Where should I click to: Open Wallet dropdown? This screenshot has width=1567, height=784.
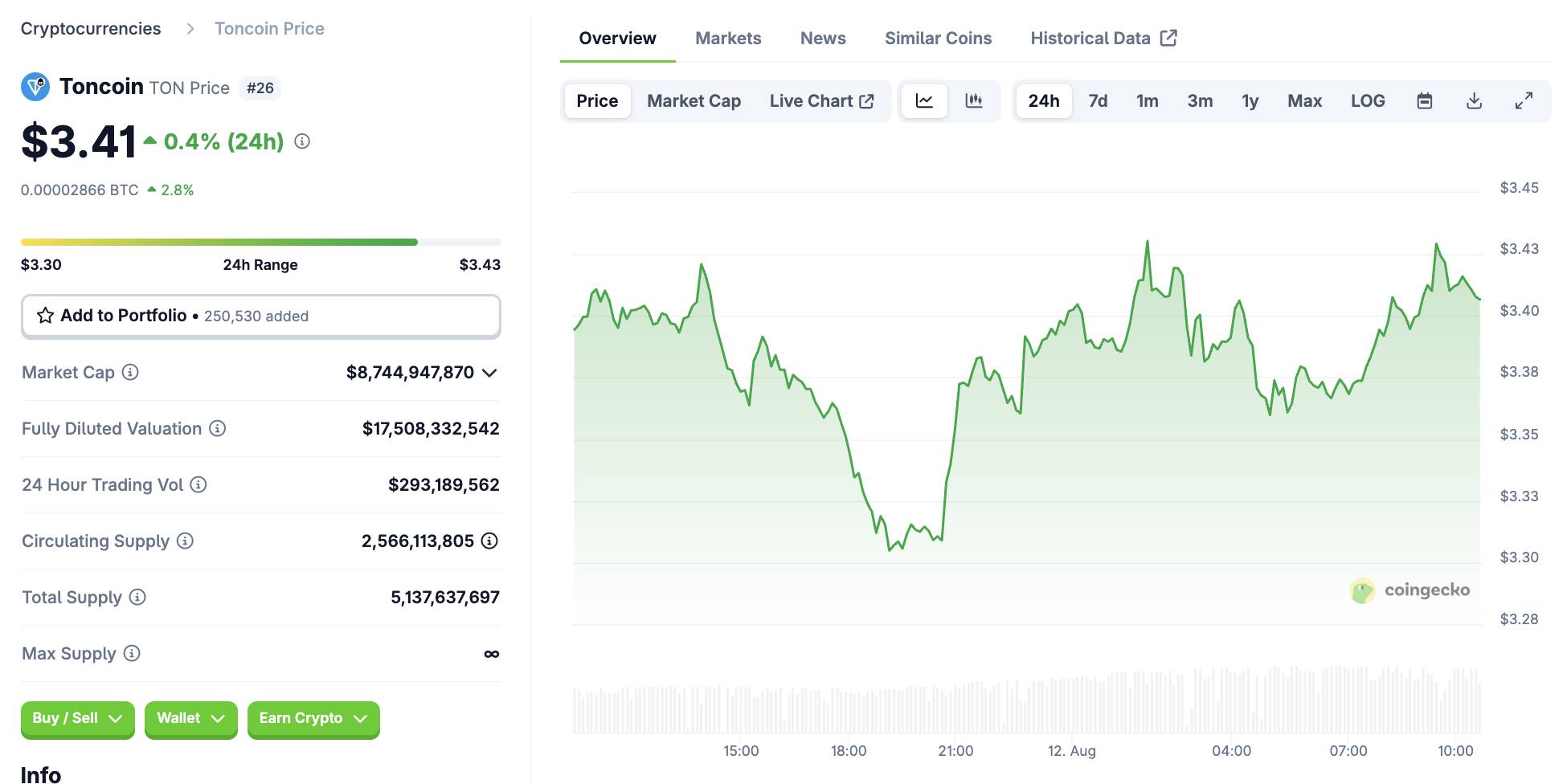pos(190,718)
